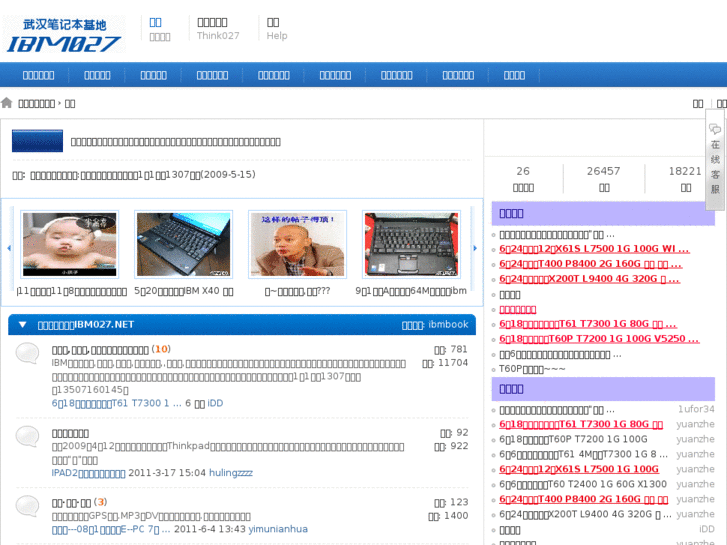Open red T400 P8400 2G 160G link in top list
727x545 pixels.
click(x=591, y=264)
